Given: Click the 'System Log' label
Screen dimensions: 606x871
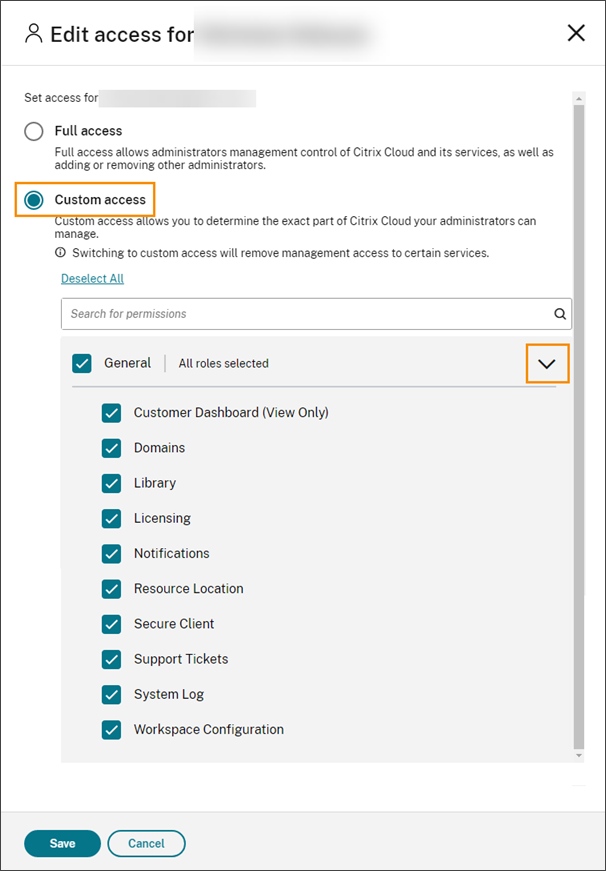Looking at the screenshot, I should coord(169,694).
